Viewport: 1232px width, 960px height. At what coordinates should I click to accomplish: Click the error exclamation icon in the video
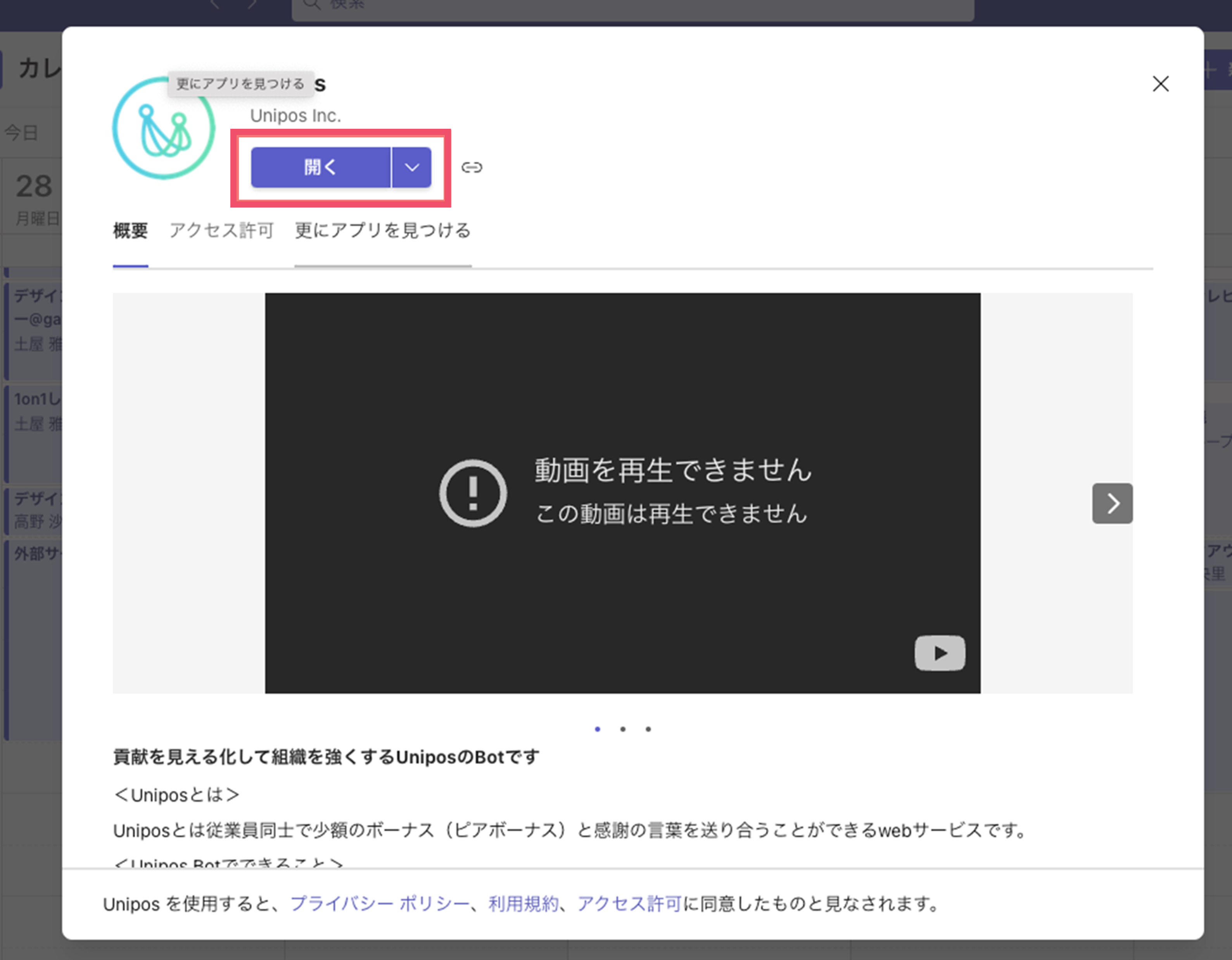473,493
